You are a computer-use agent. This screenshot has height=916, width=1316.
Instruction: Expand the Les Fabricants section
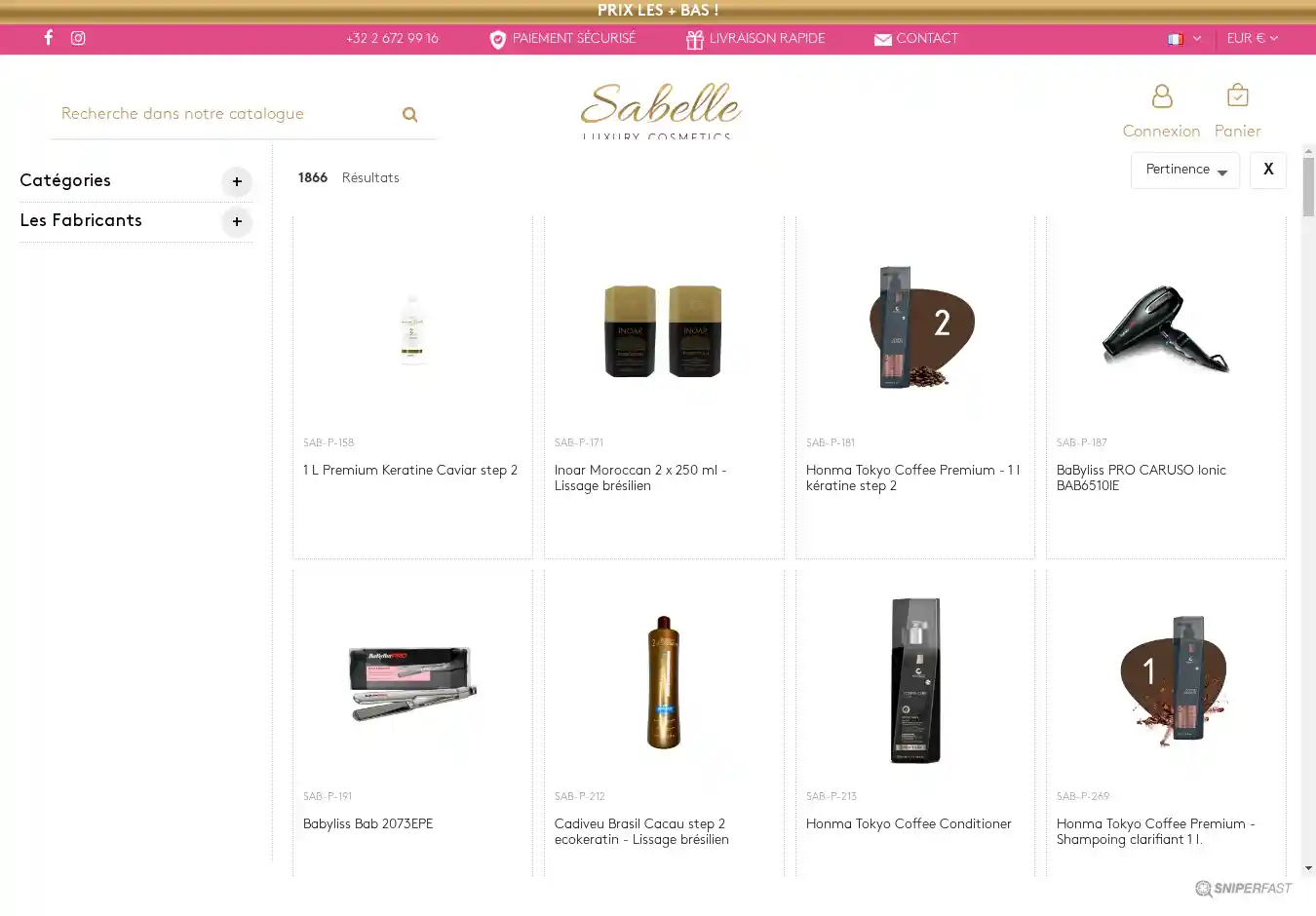tap(236, 222)
